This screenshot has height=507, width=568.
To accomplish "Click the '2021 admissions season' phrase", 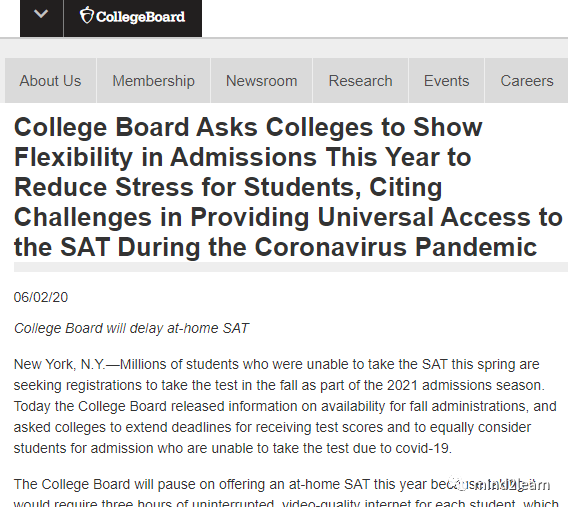I will (465, 385).
